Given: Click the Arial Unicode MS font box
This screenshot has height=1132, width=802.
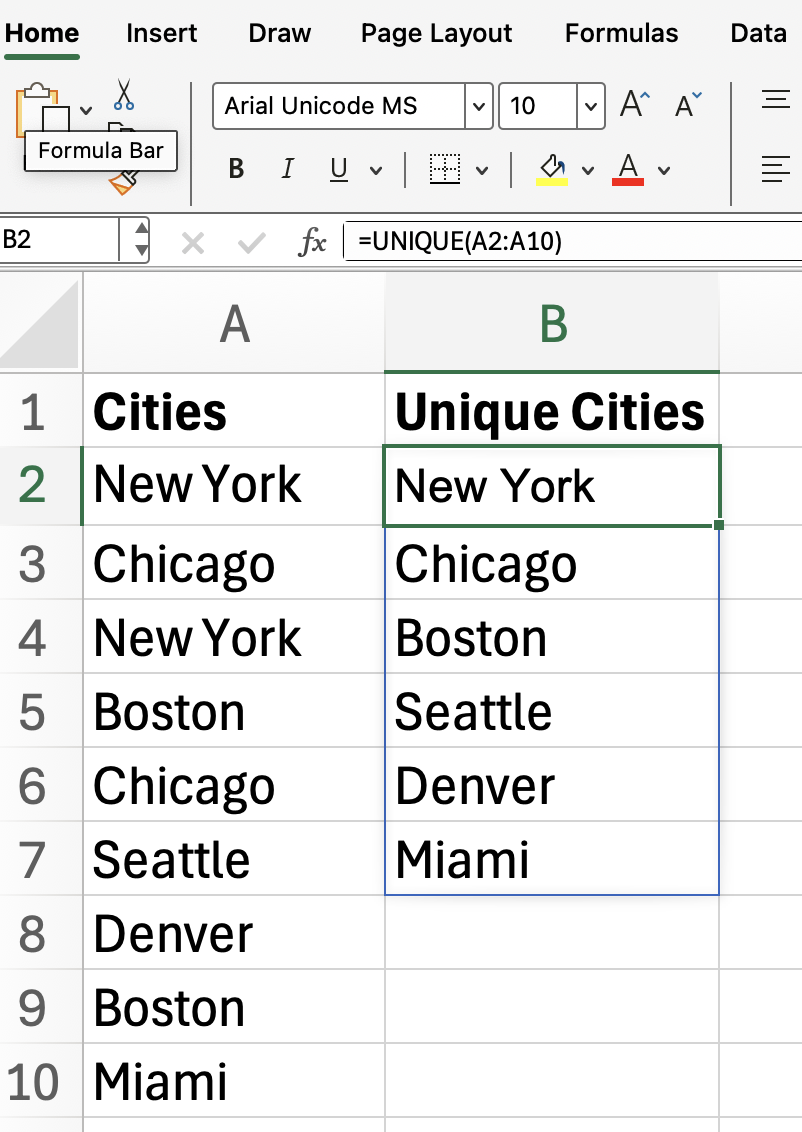Looking at the screenshot, I should tap(339, 106).
